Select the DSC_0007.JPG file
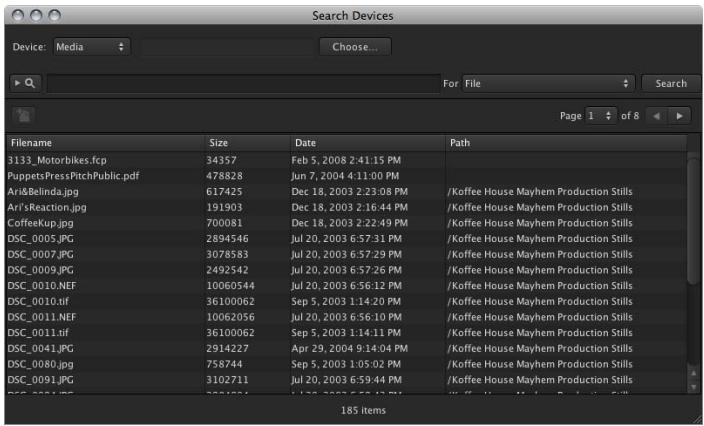 pos(40,255)
